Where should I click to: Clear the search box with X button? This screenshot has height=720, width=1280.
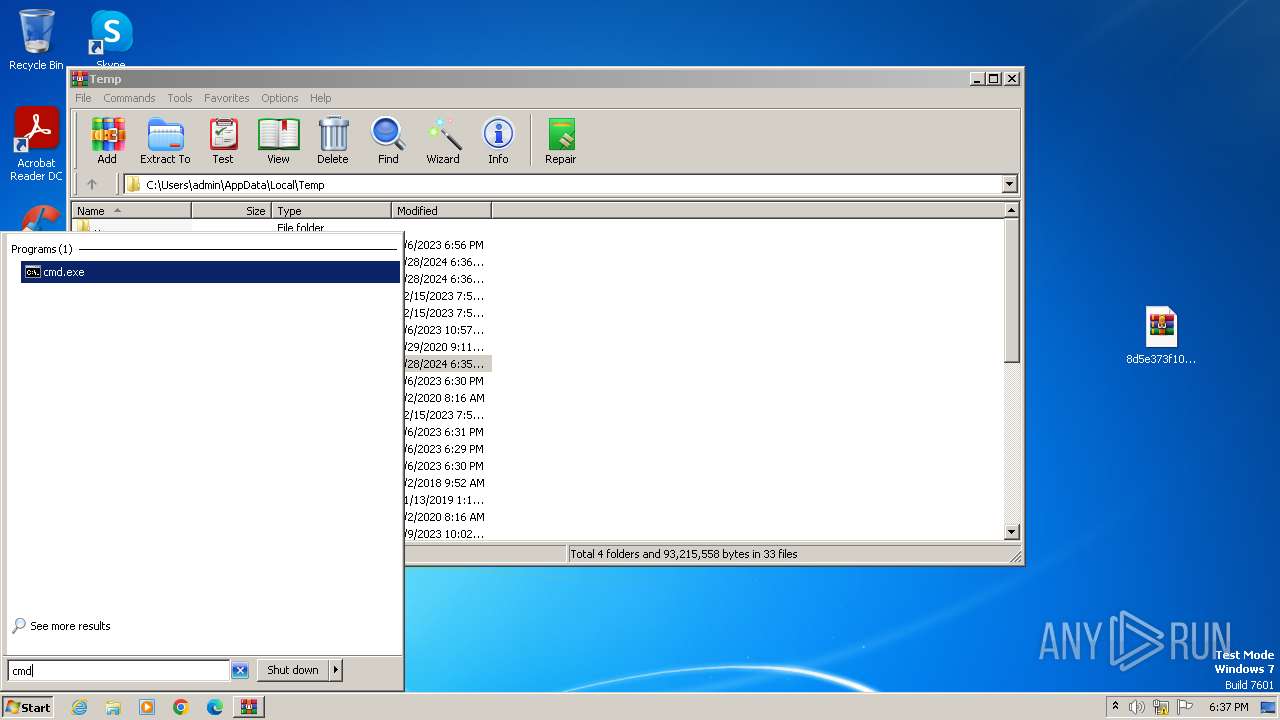240,671
